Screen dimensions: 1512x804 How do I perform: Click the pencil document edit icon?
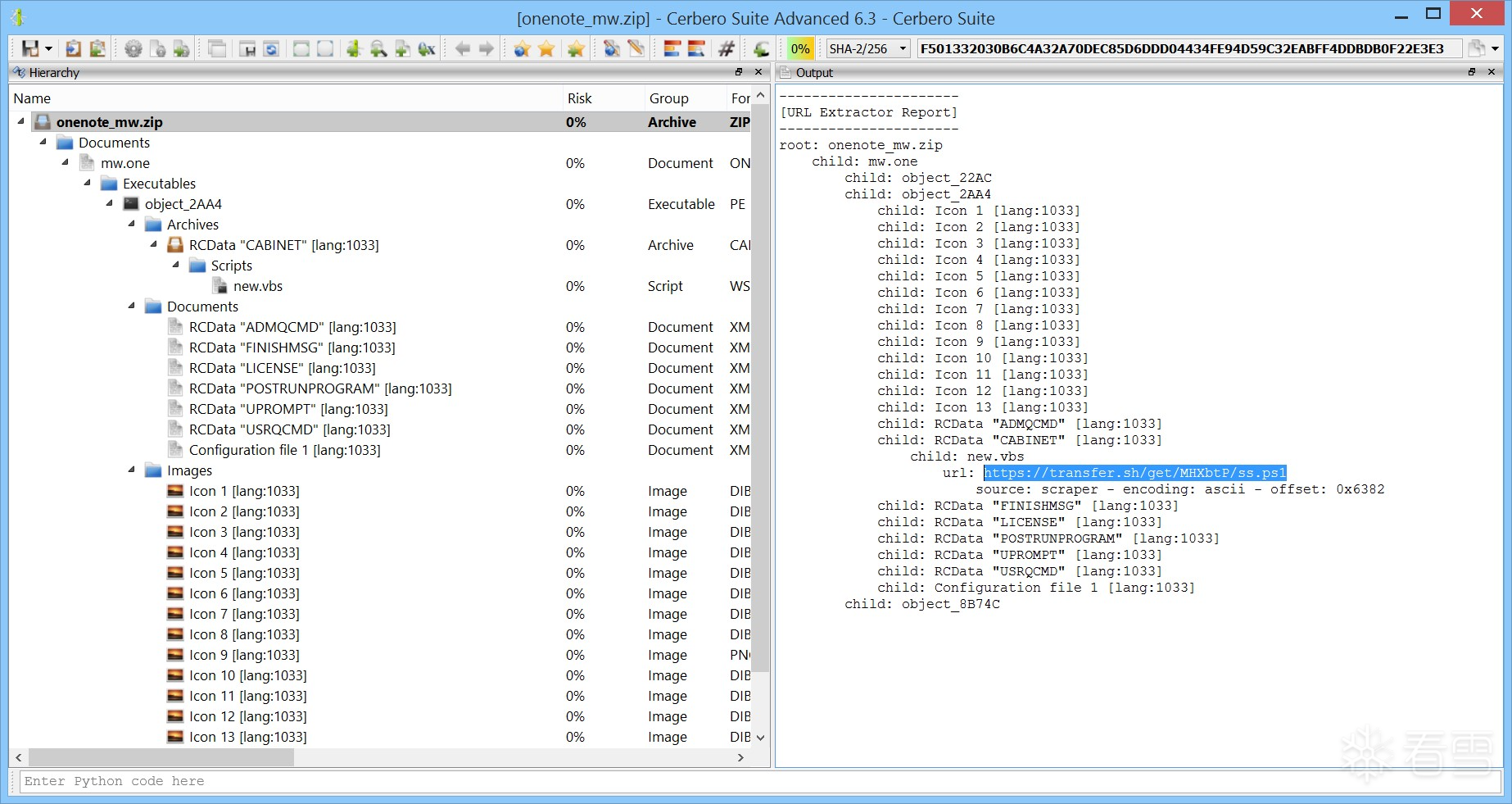pyautogui.click(x=636, y=48)
